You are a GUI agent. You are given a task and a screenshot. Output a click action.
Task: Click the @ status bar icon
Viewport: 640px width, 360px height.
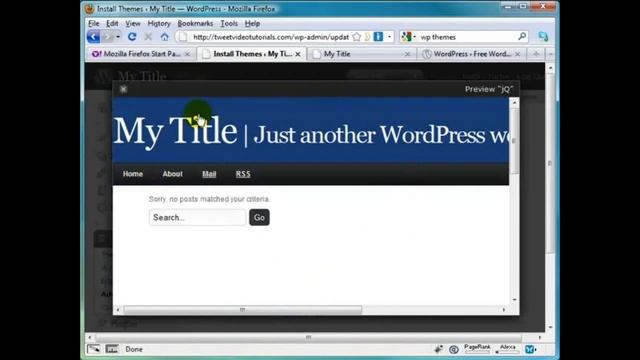[x=453, y=349]
